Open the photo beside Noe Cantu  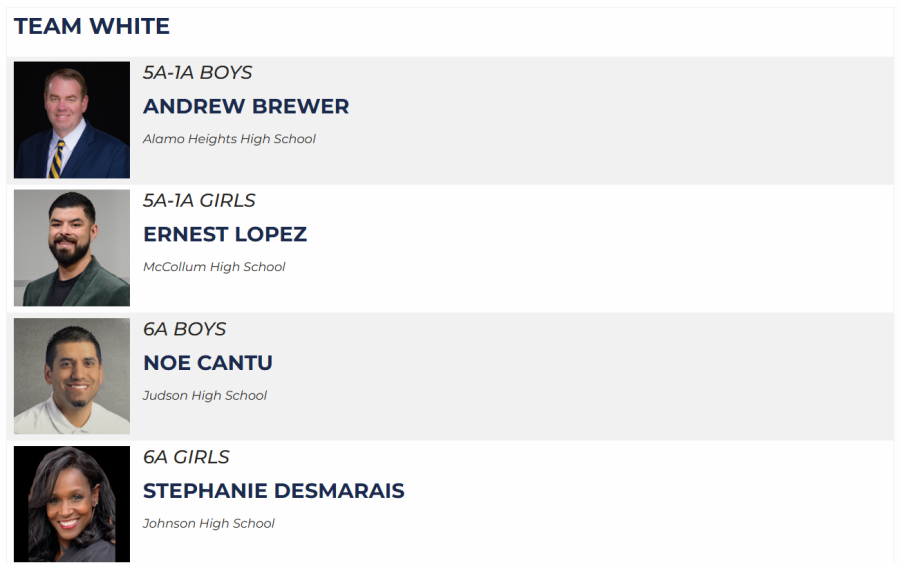pos(72,376)
